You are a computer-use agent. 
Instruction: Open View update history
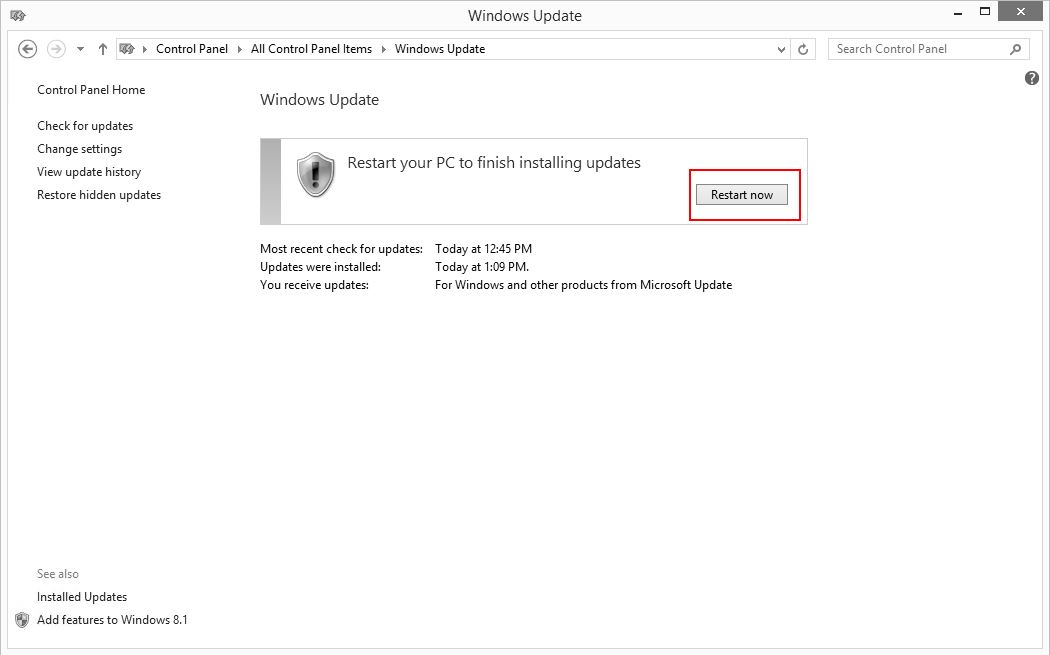(x=89, y=172)
